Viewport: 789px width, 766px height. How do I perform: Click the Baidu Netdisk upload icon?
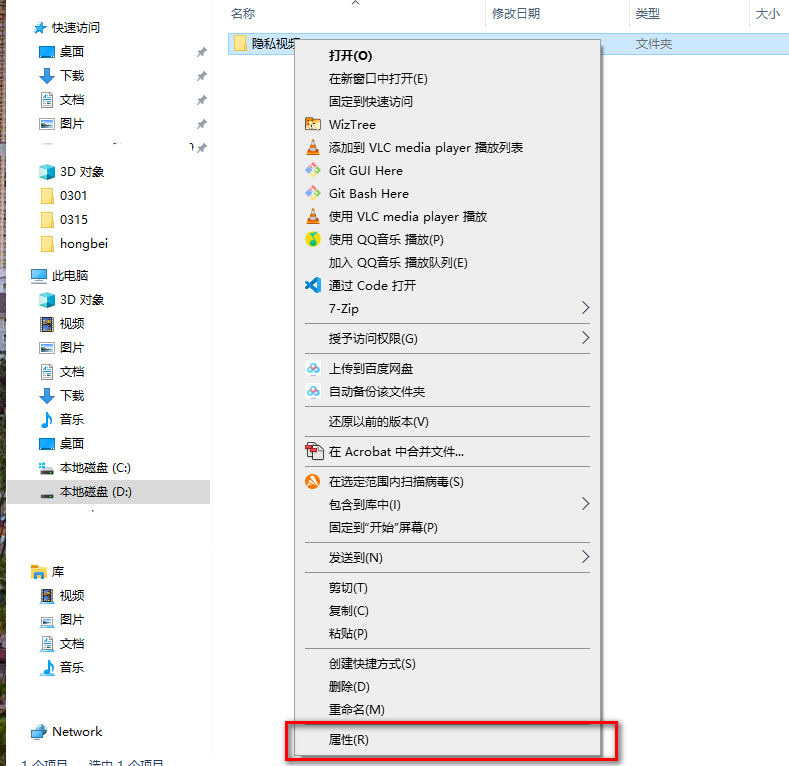coord(313,368)
